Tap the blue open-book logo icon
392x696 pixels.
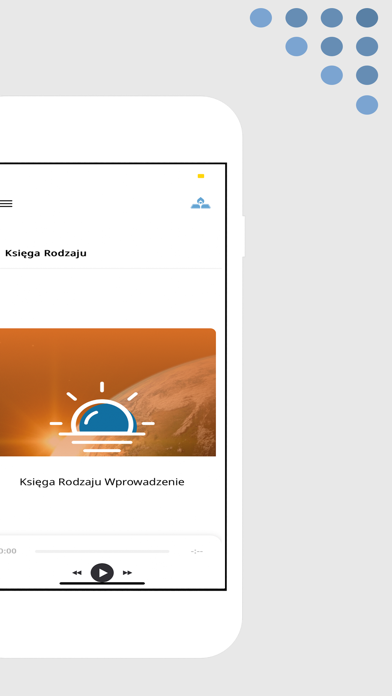201,203
